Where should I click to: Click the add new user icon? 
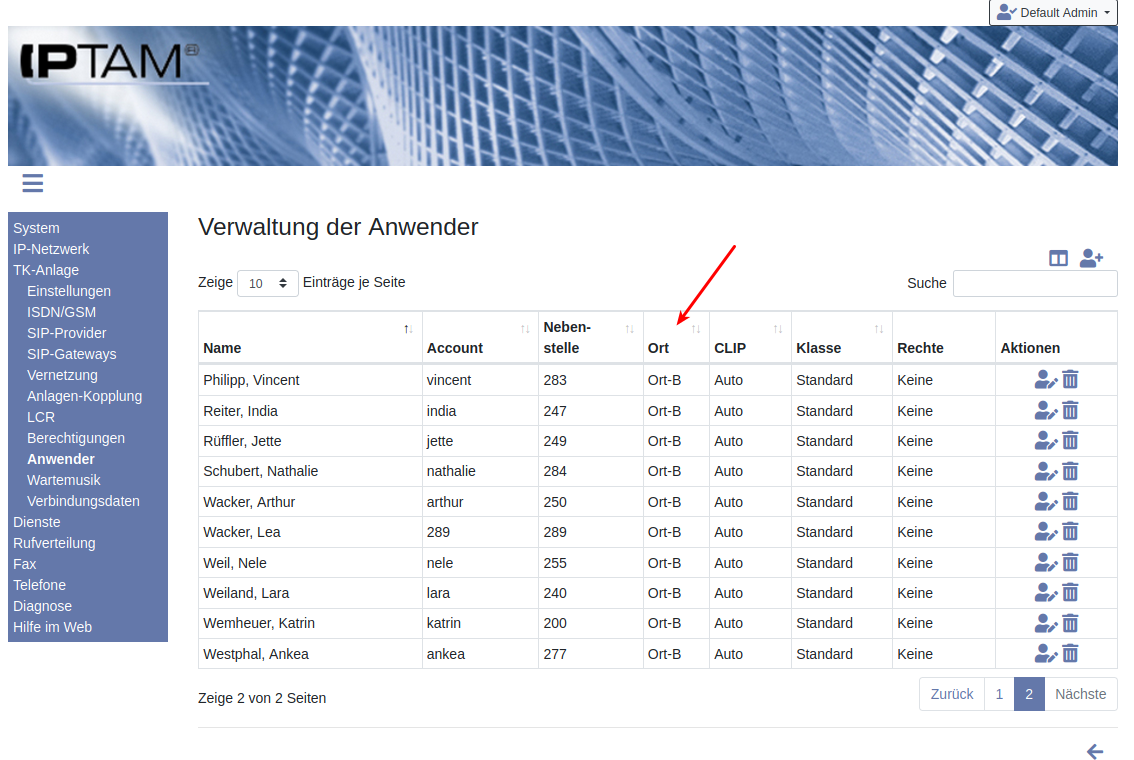1091,258
